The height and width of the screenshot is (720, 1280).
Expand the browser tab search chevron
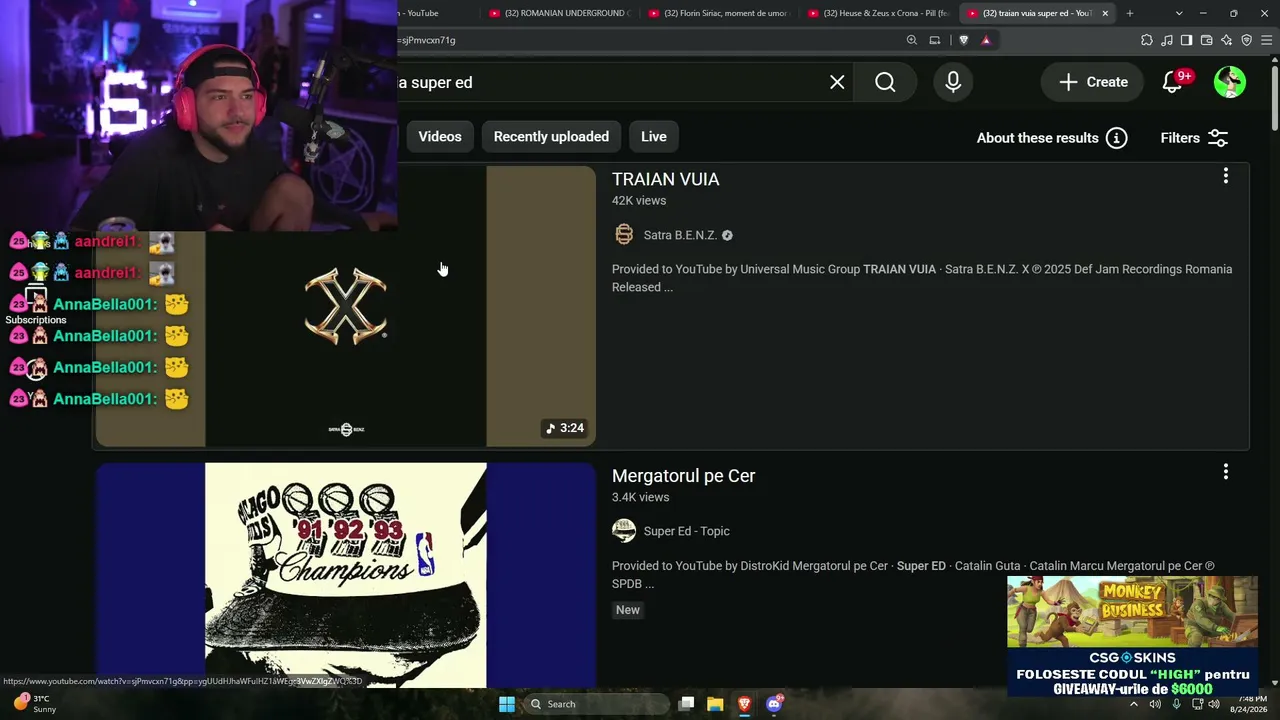point(1179,13)
